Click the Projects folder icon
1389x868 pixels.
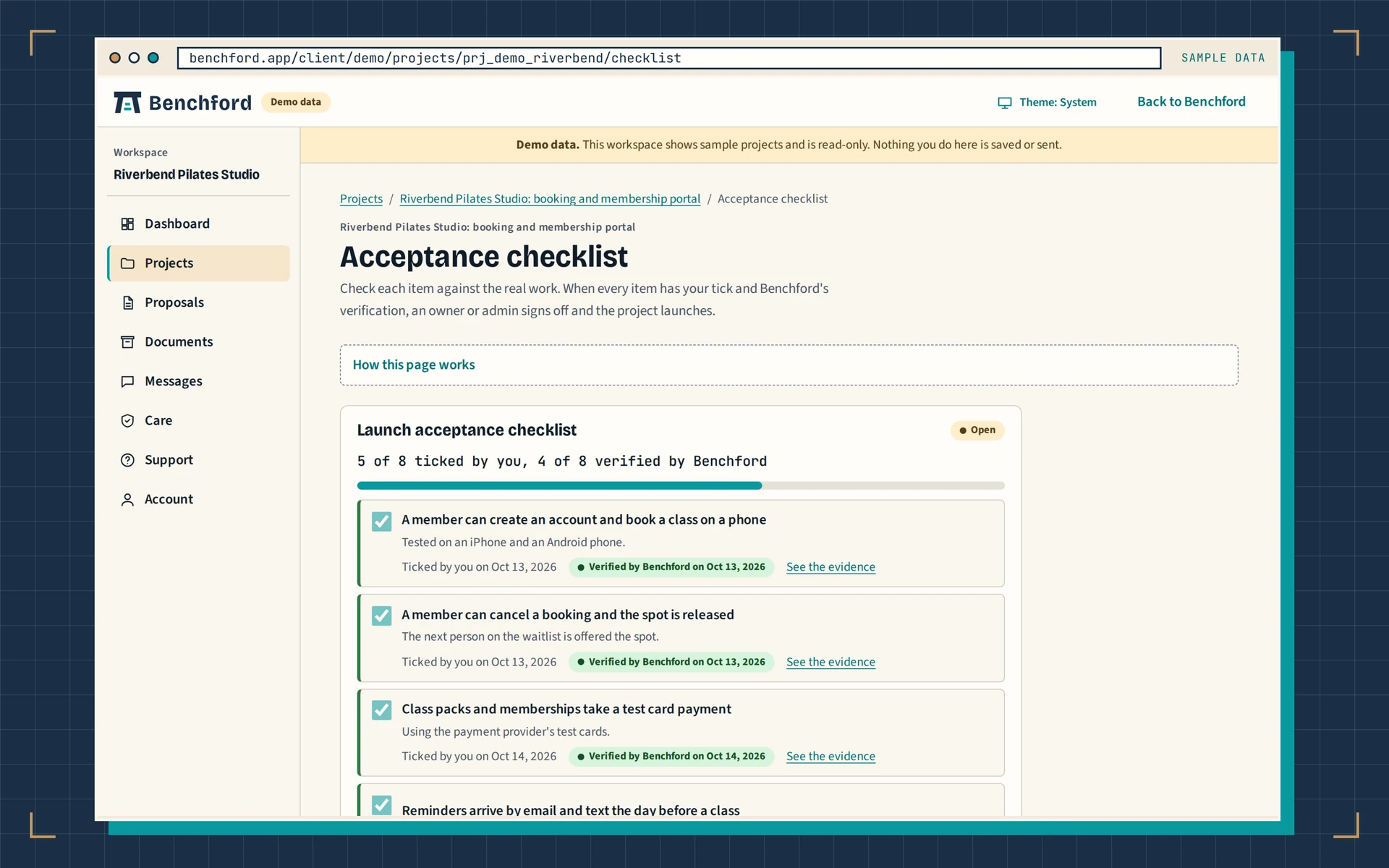(127, 263)
